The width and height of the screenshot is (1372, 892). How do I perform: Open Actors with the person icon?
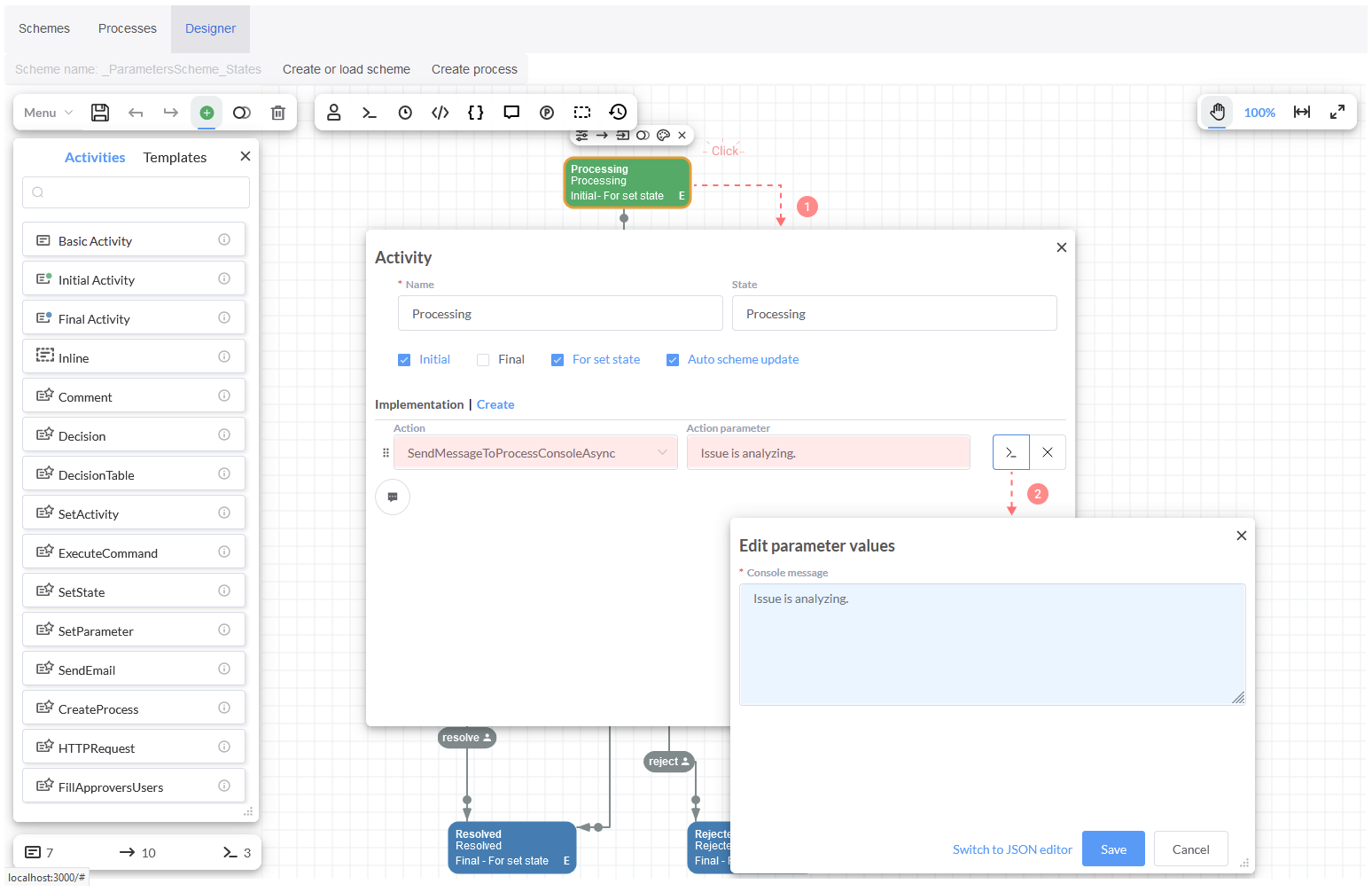pyautogui.click(x=334, y=113)
